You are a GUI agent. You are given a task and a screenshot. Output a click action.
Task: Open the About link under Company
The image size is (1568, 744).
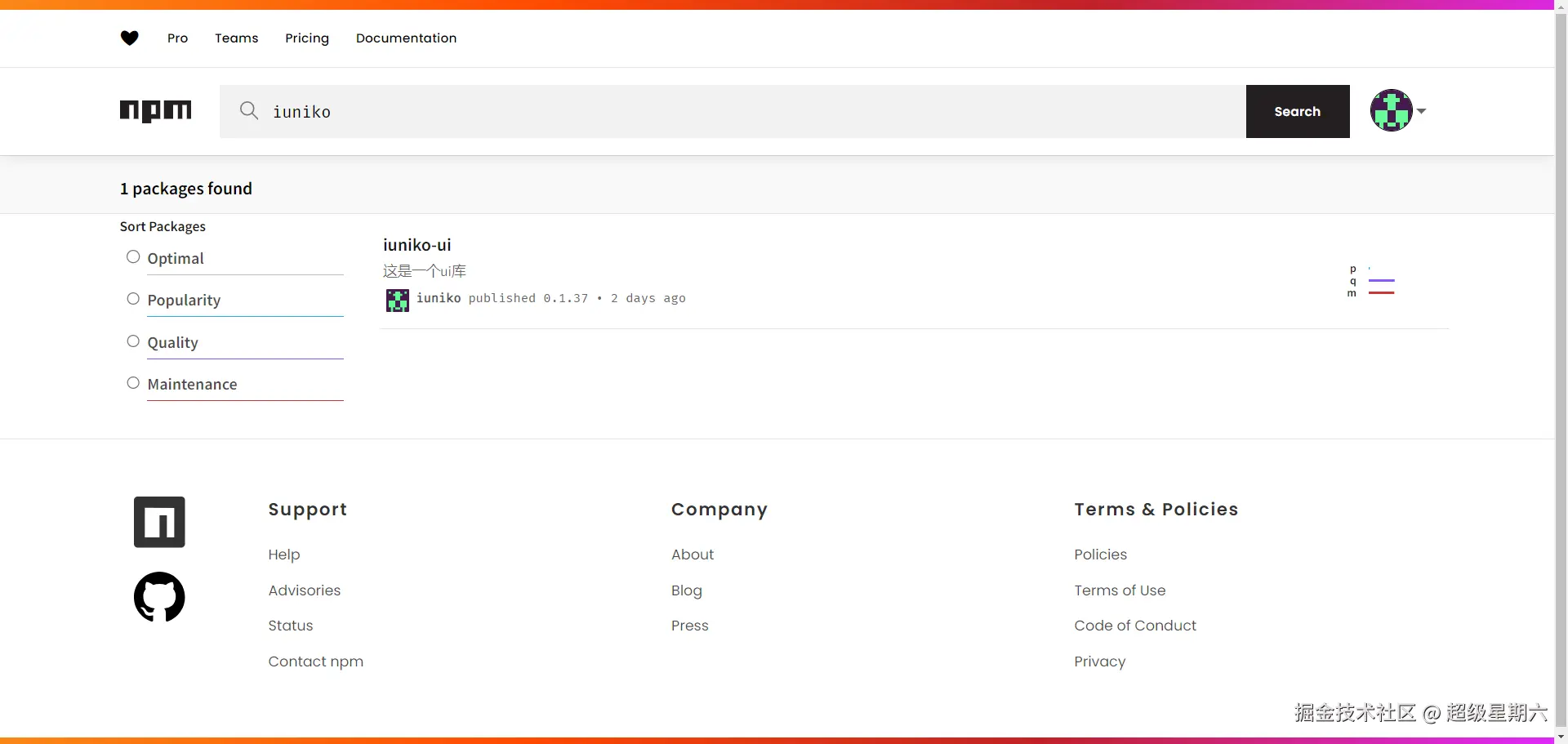pyautogui.click(x=693, y=555)
